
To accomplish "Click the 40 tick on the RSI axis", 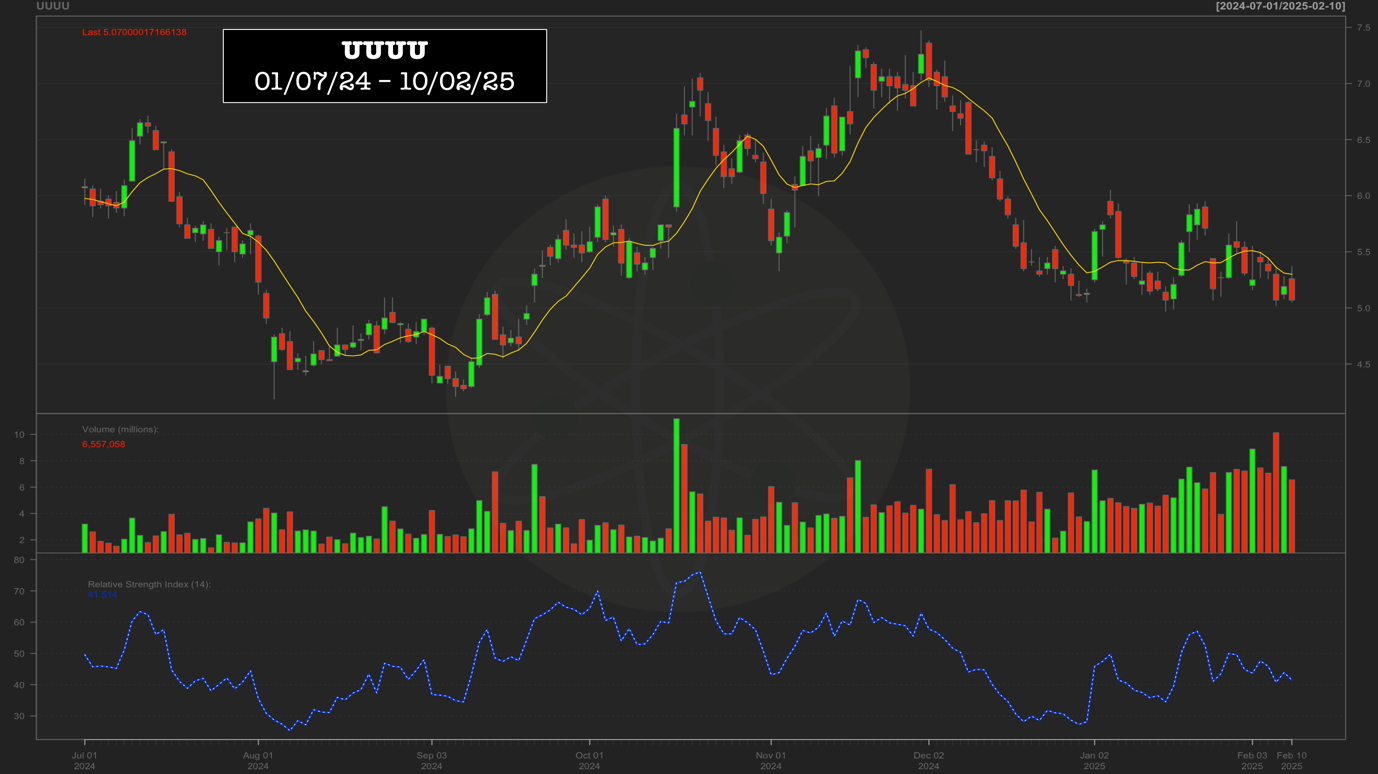I will click(19, 685).
